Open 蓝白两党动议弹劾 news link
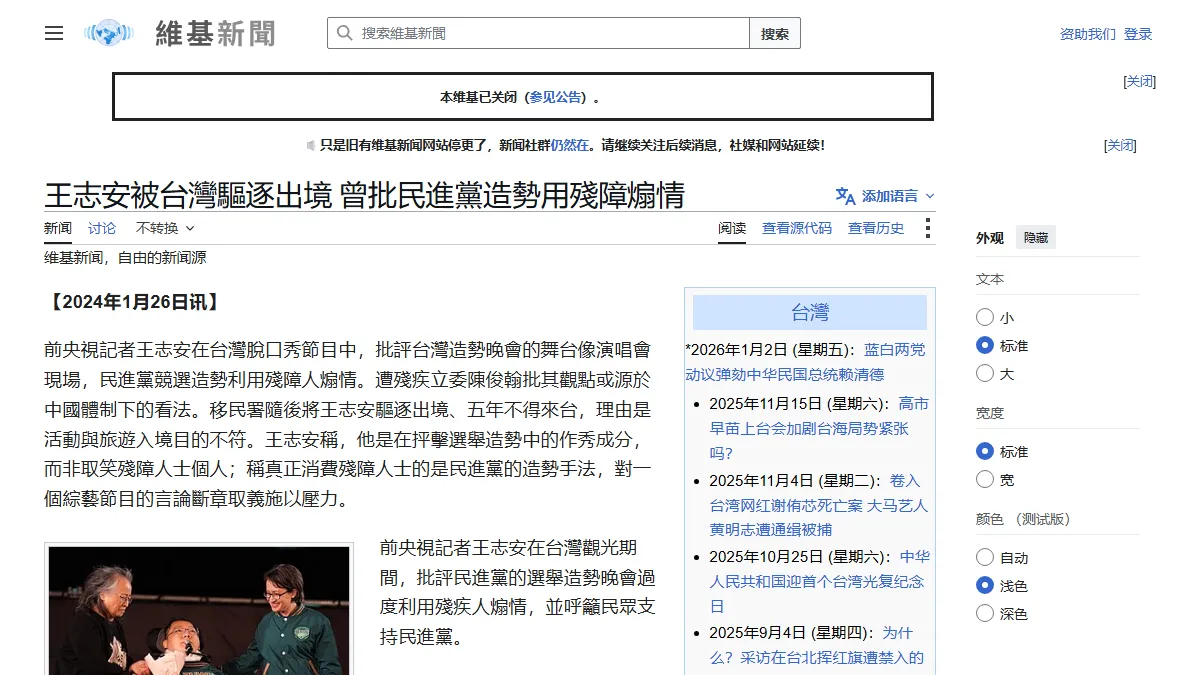This screenshot has width=1200, height=675. click(805, 362)
